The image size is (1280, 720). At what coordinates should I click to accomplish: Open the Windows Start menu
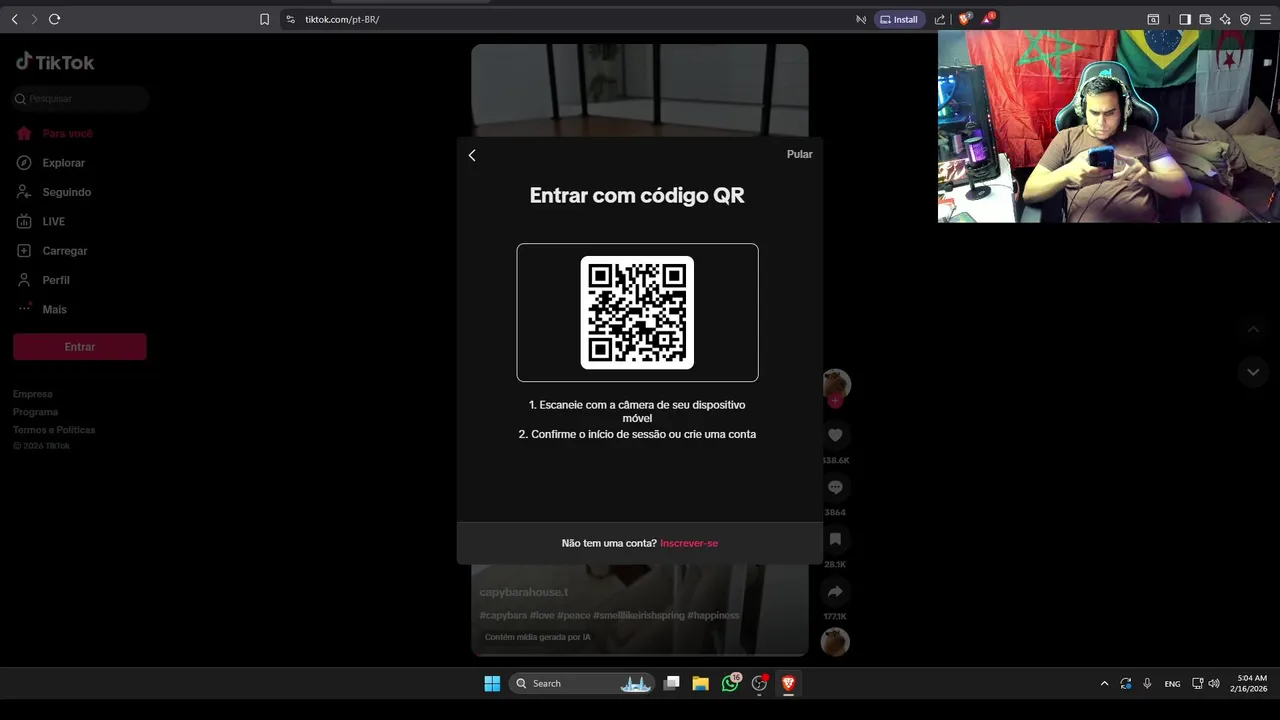pyautogui.click(x=492, y=683)
